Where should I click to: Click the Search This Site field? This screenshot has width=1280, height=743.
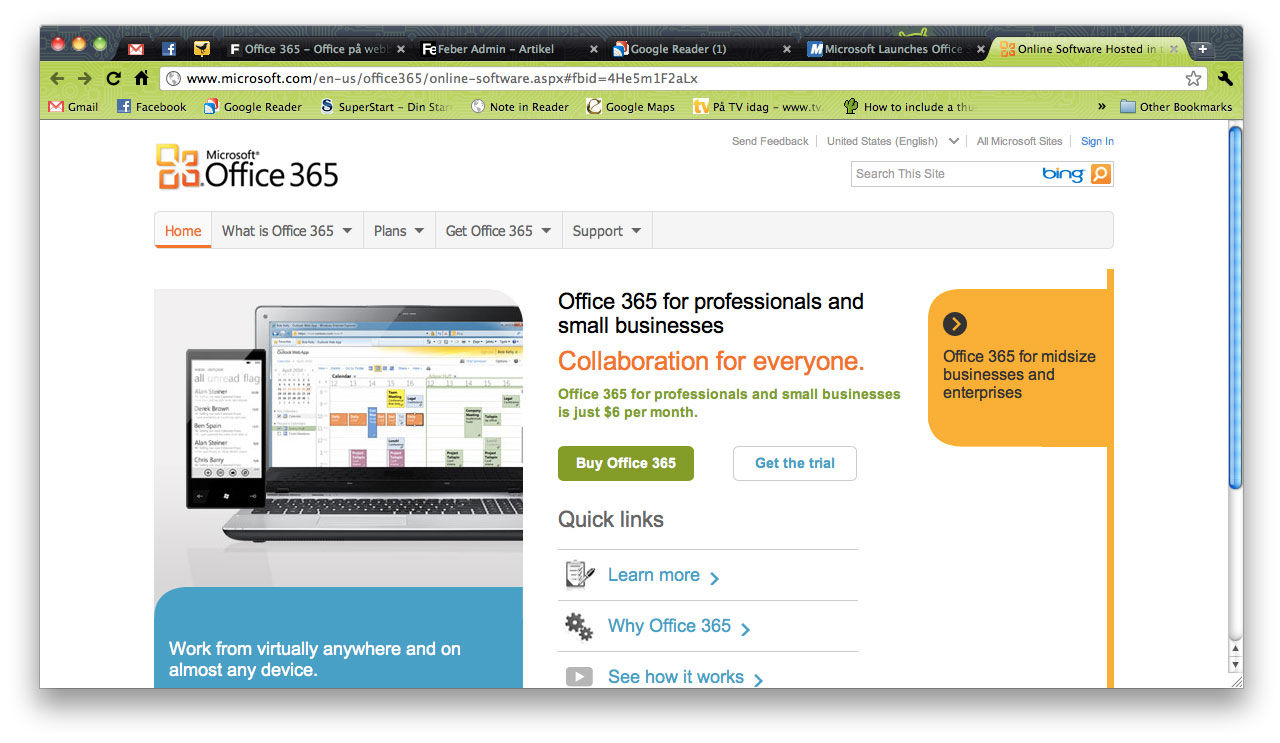945,174
